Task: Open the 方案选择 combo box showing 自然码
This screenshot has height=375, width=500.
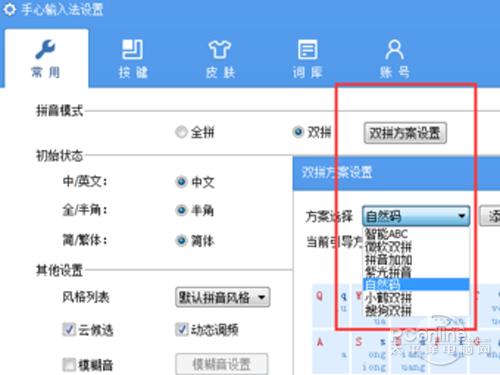Action: [x=416, y=216]
